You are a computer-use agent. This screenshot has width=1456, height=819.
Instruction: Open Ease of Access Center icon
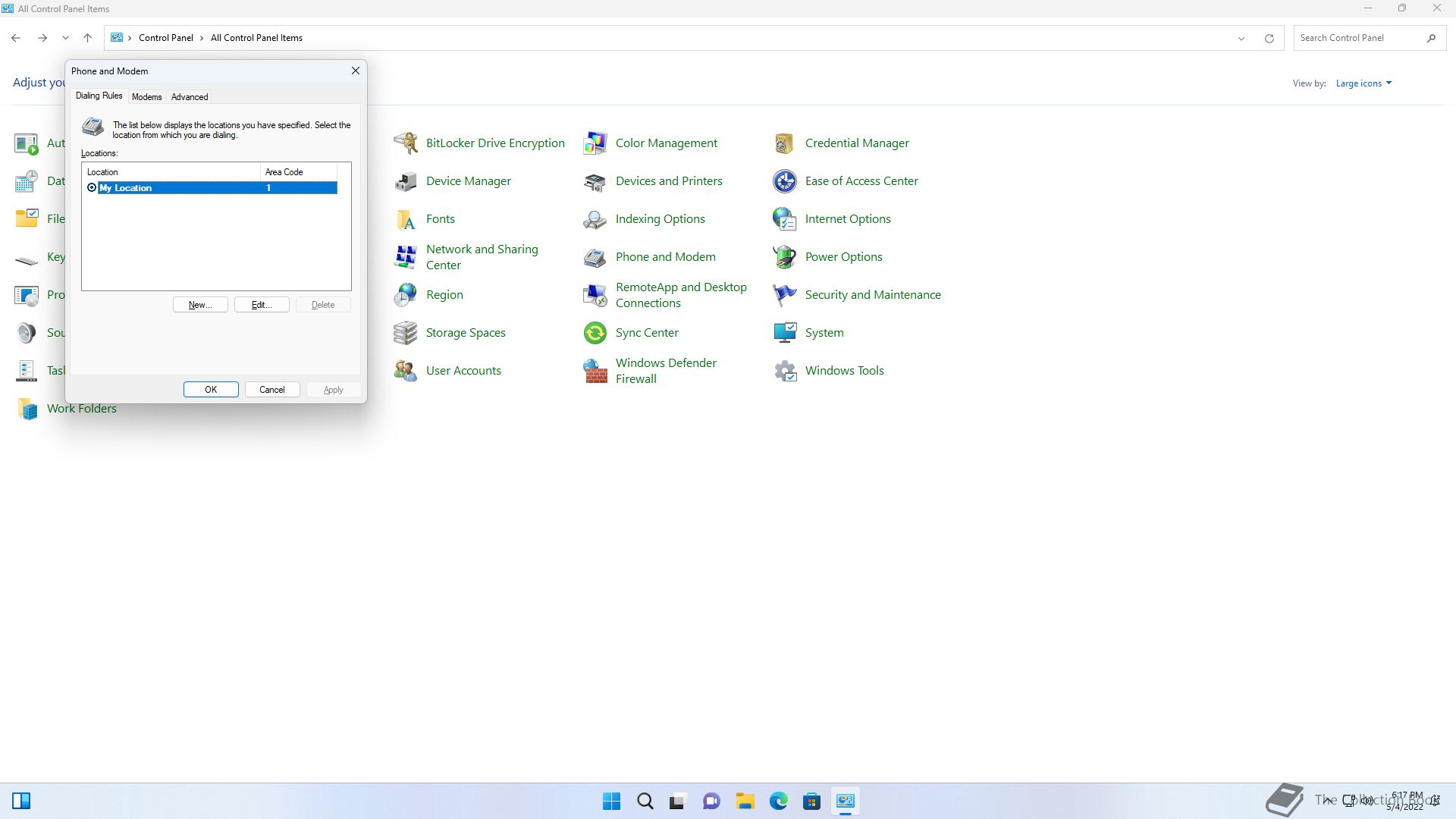point(785,180)
